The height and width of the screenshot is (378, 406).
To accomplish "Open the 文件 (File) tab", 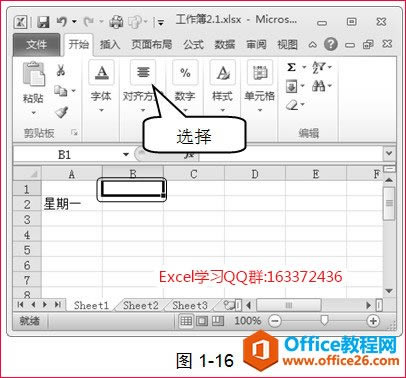I will click(x=37, y=44).
